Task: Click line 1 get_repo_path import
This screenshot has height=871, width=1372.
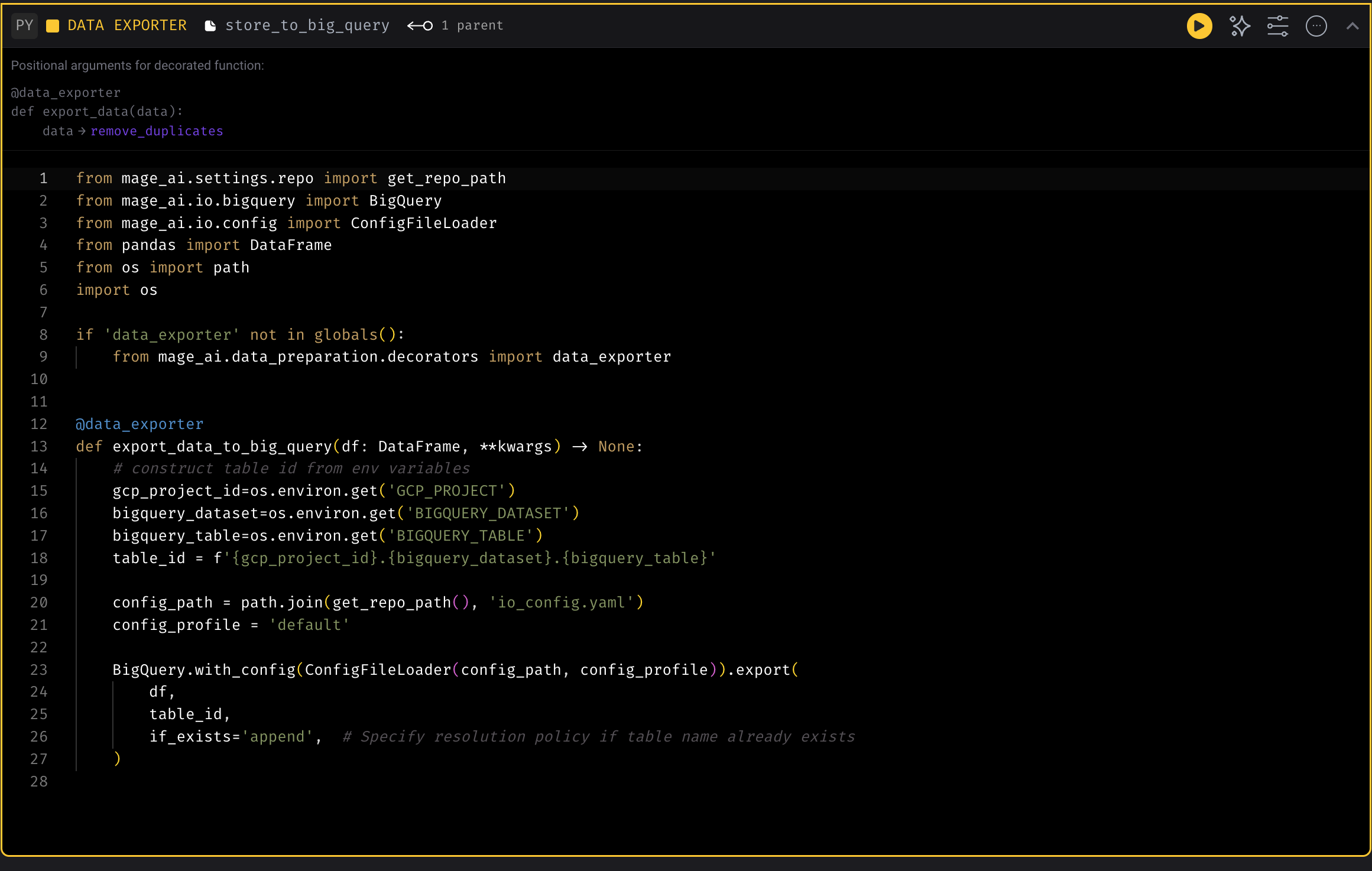Action: pyautogui.click(x=446, y=178)
